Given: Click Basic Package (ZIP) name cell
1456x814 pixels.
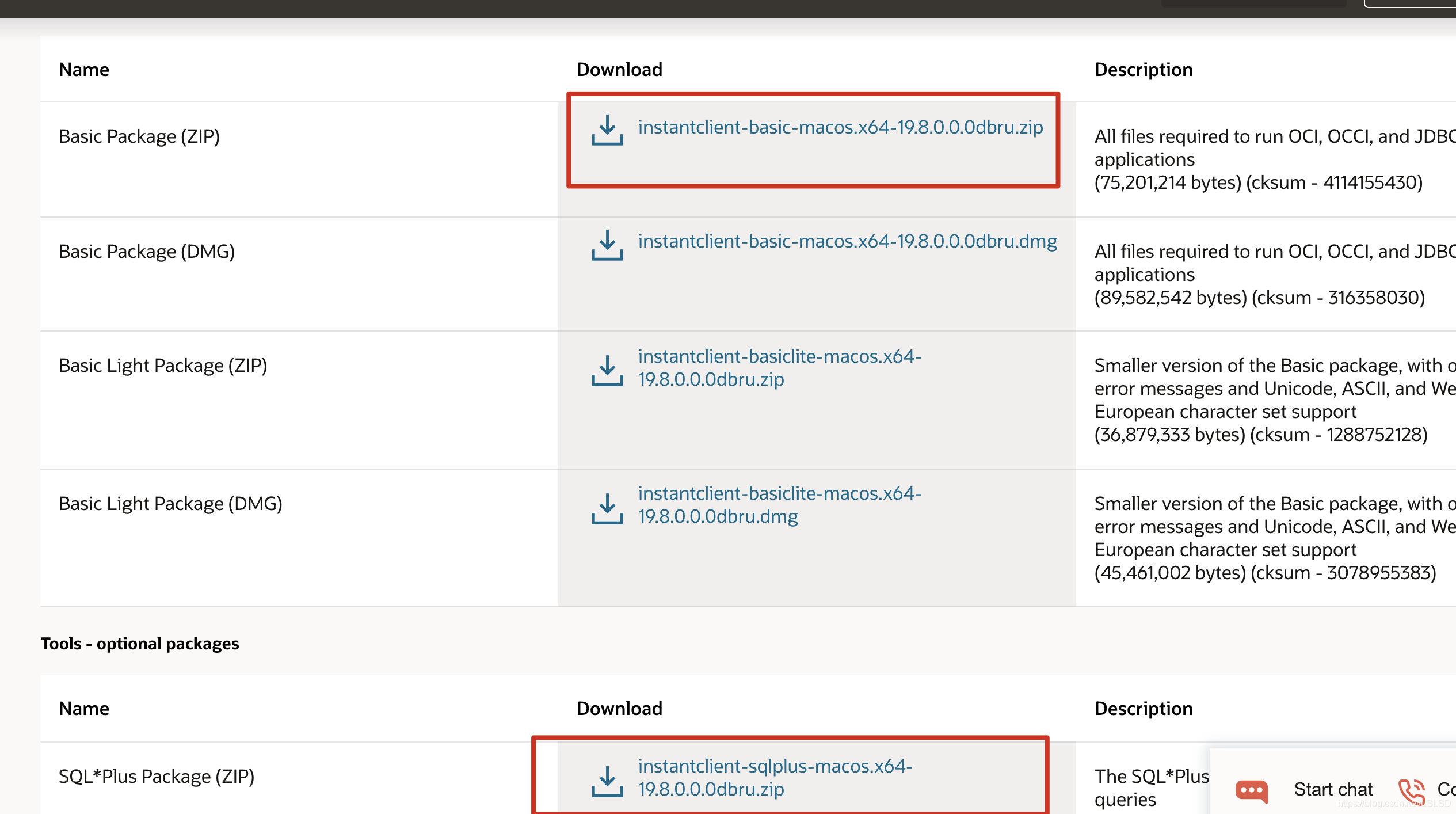Looking at the screenshot, I should 139,136.
